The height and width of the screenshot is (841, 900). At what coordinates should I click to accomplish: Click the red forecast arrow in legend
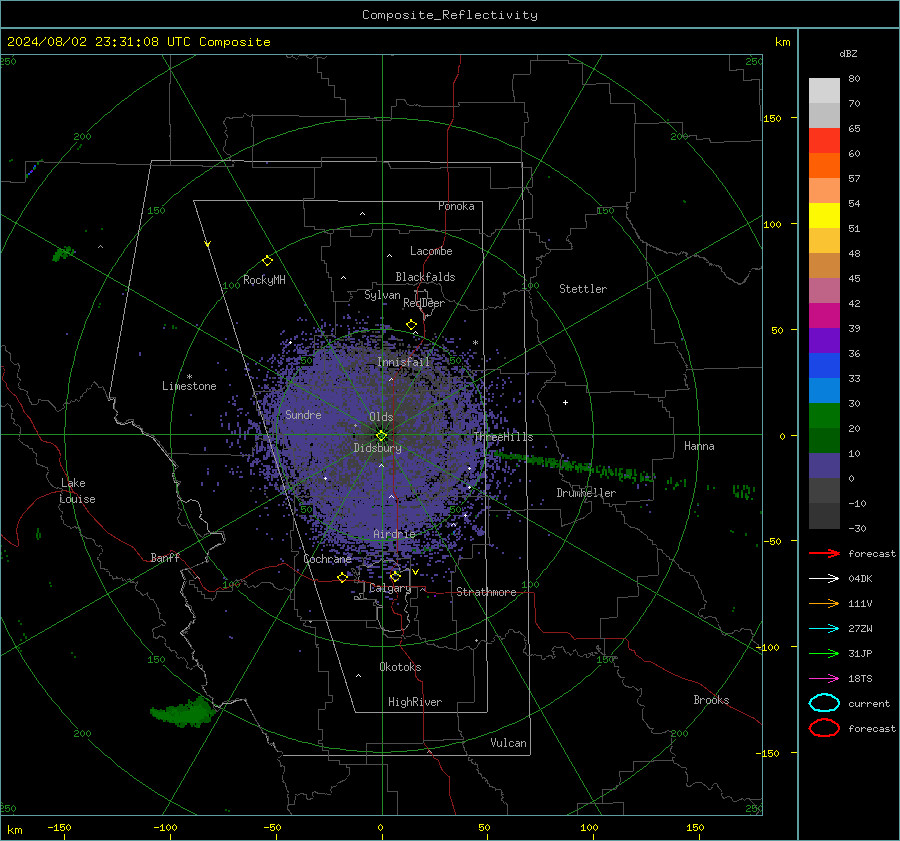[824, 553]
